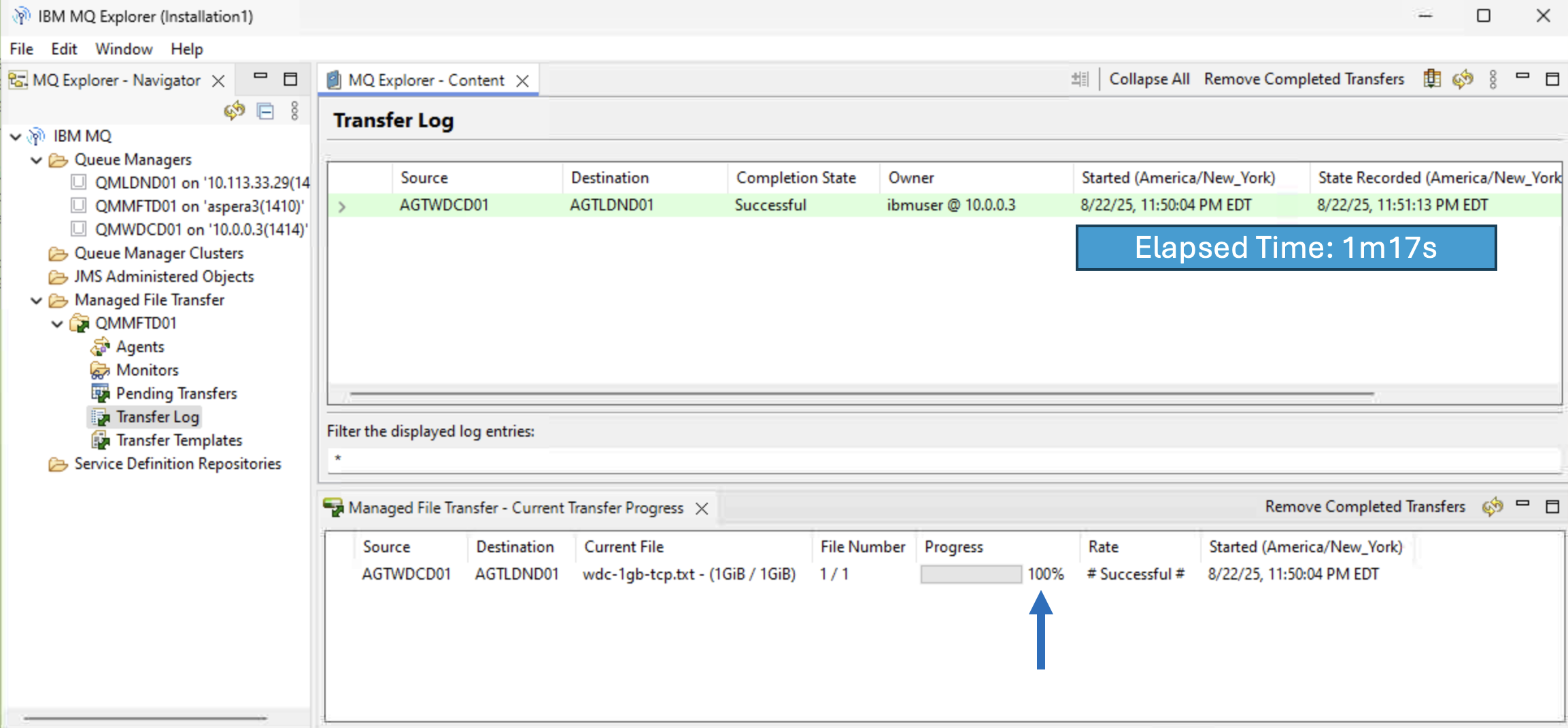Close the MQ Explorer - Navigator view
The image size is (1568, 728).
pyautogui.click(x=218, y=81)
